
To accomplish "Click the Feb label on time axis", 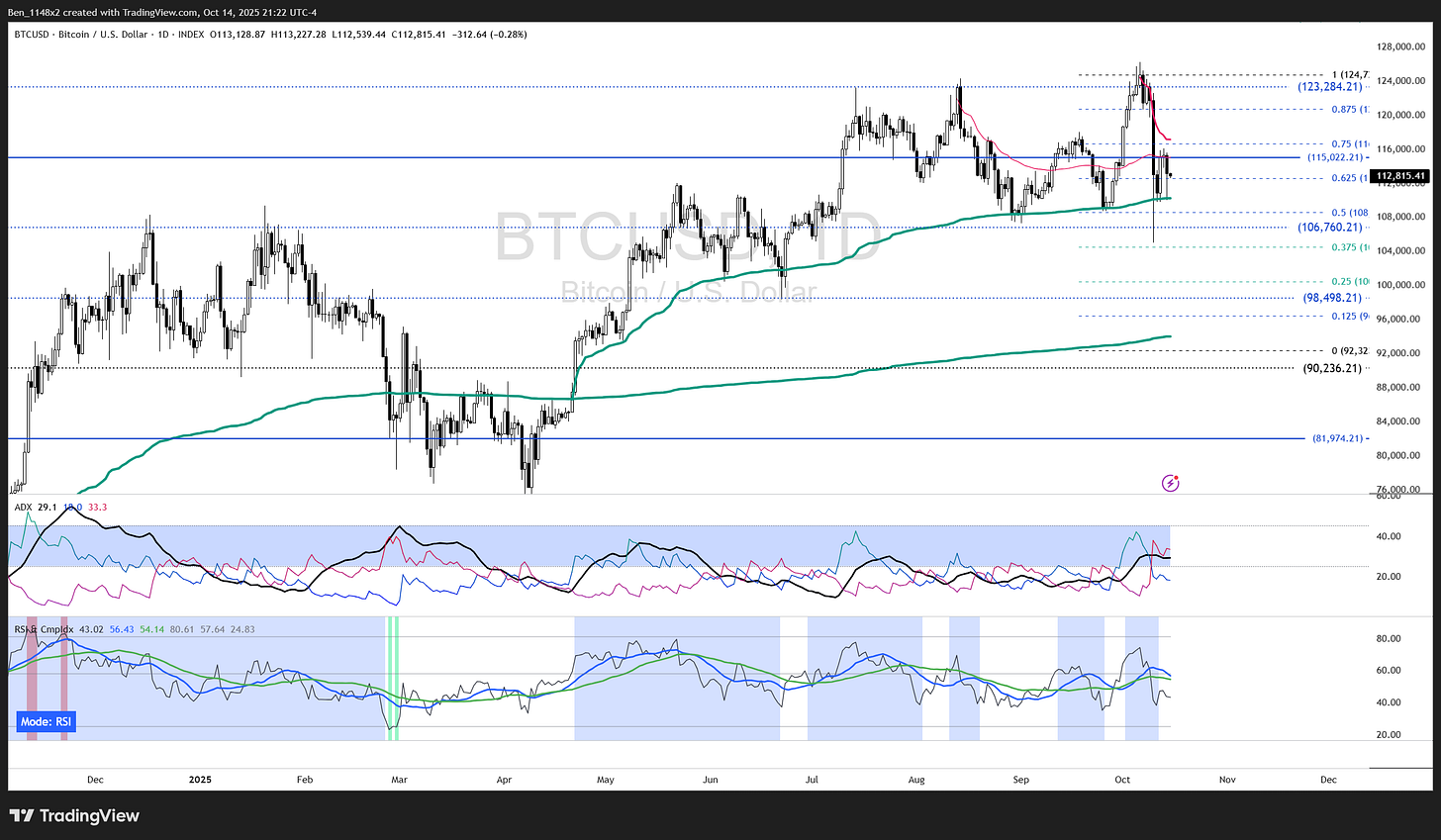I will click(x=304, y=780).
